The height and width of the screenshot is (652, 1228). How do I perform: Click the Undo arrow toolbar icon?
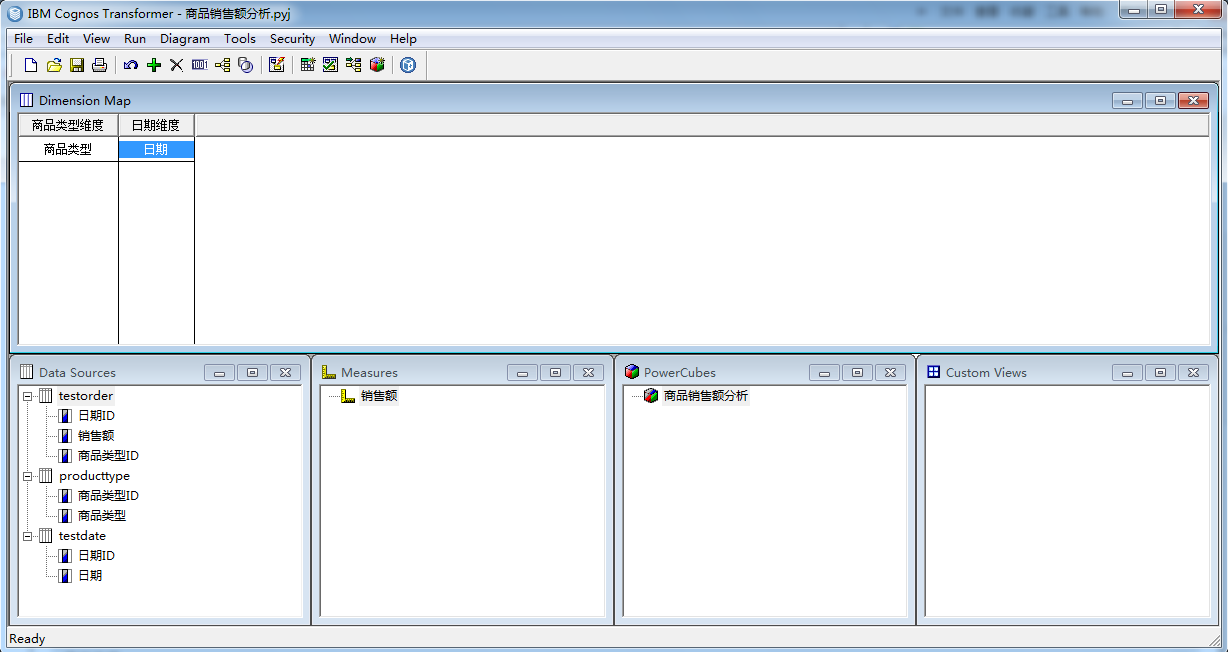(x=131, y=65)
